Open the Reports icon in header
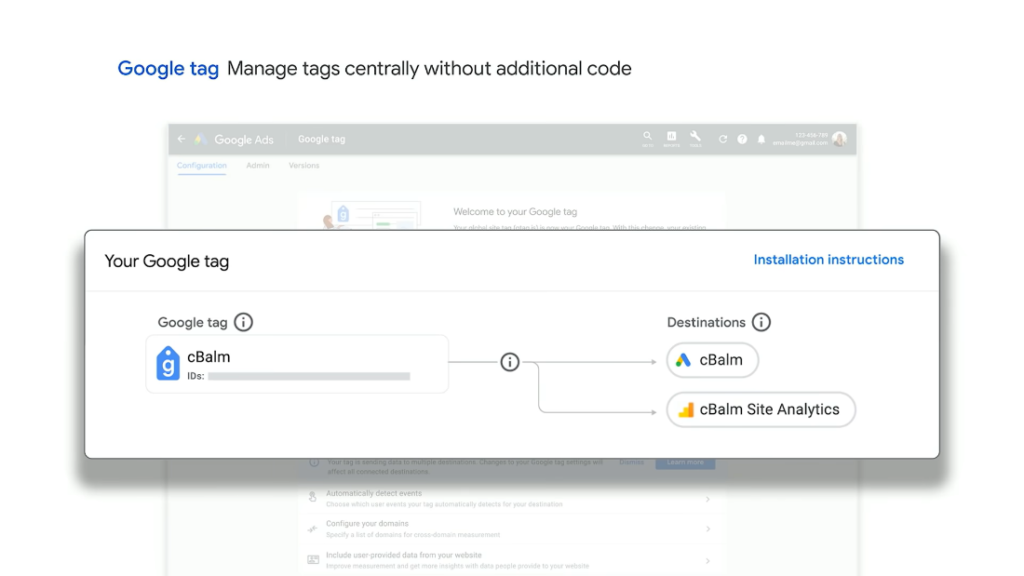 [671, 137]
